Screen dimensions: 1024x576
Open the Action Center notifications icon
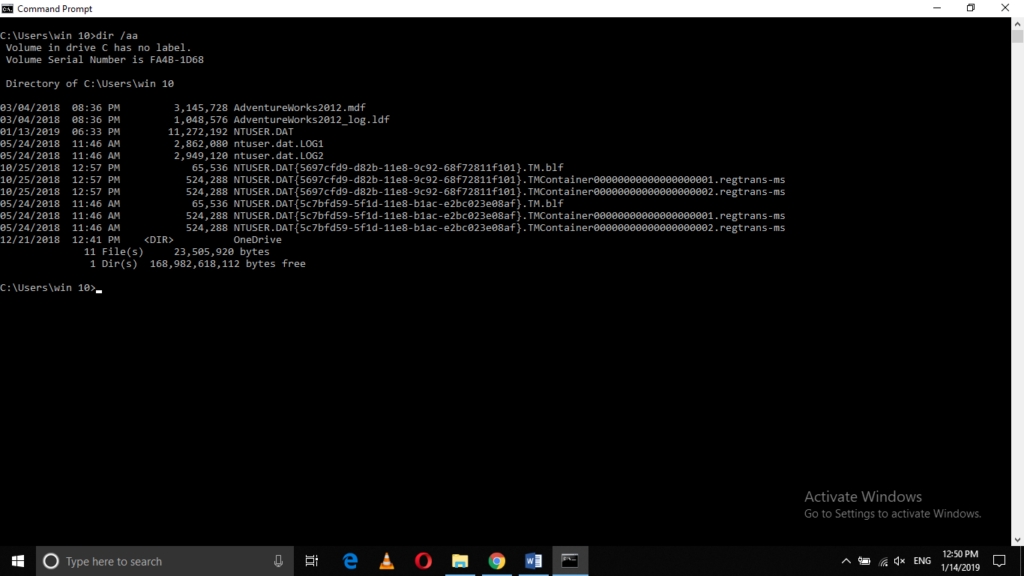click(998, 561)
